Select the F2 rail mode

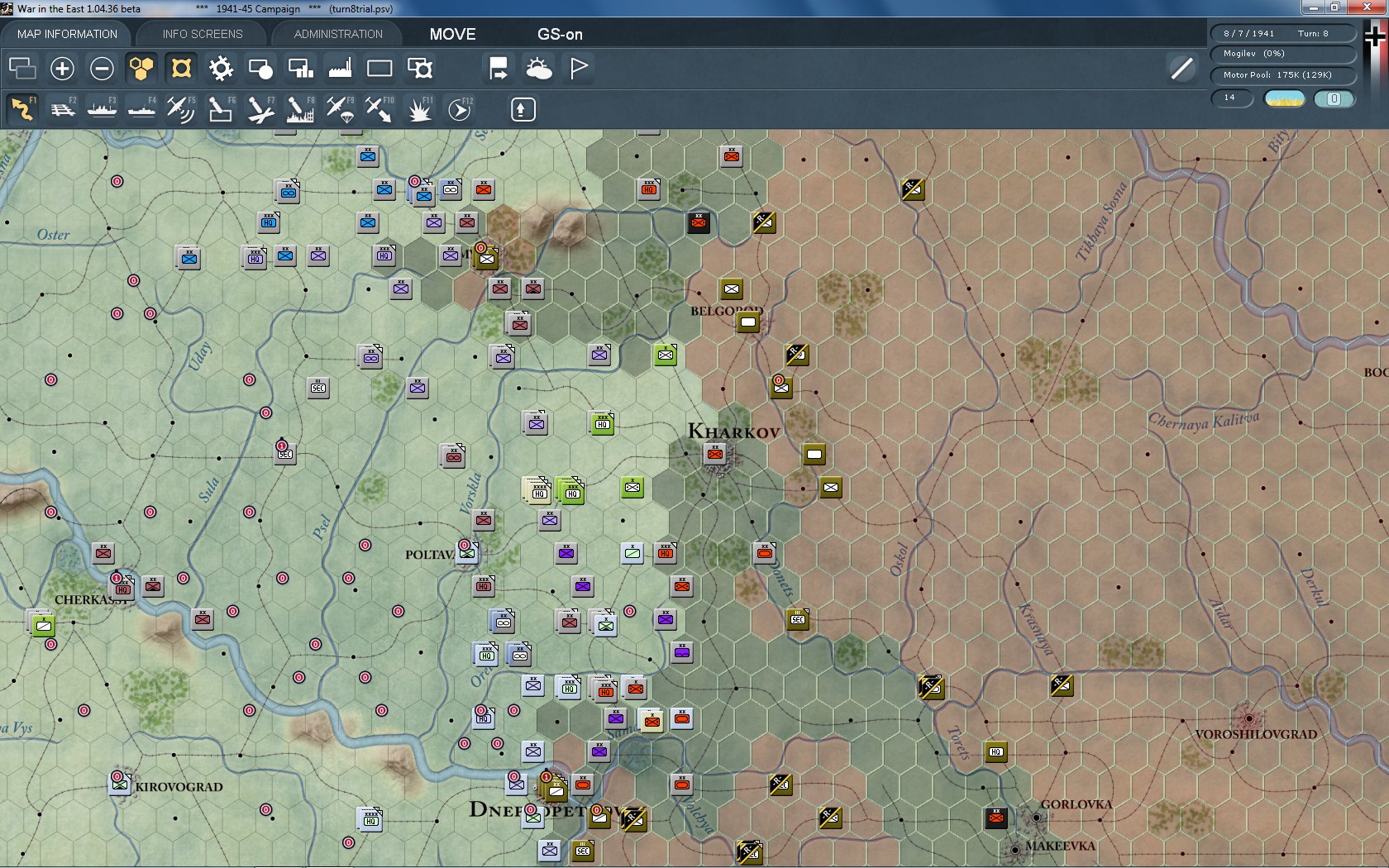pyautogui.click(x=62, y=108)
